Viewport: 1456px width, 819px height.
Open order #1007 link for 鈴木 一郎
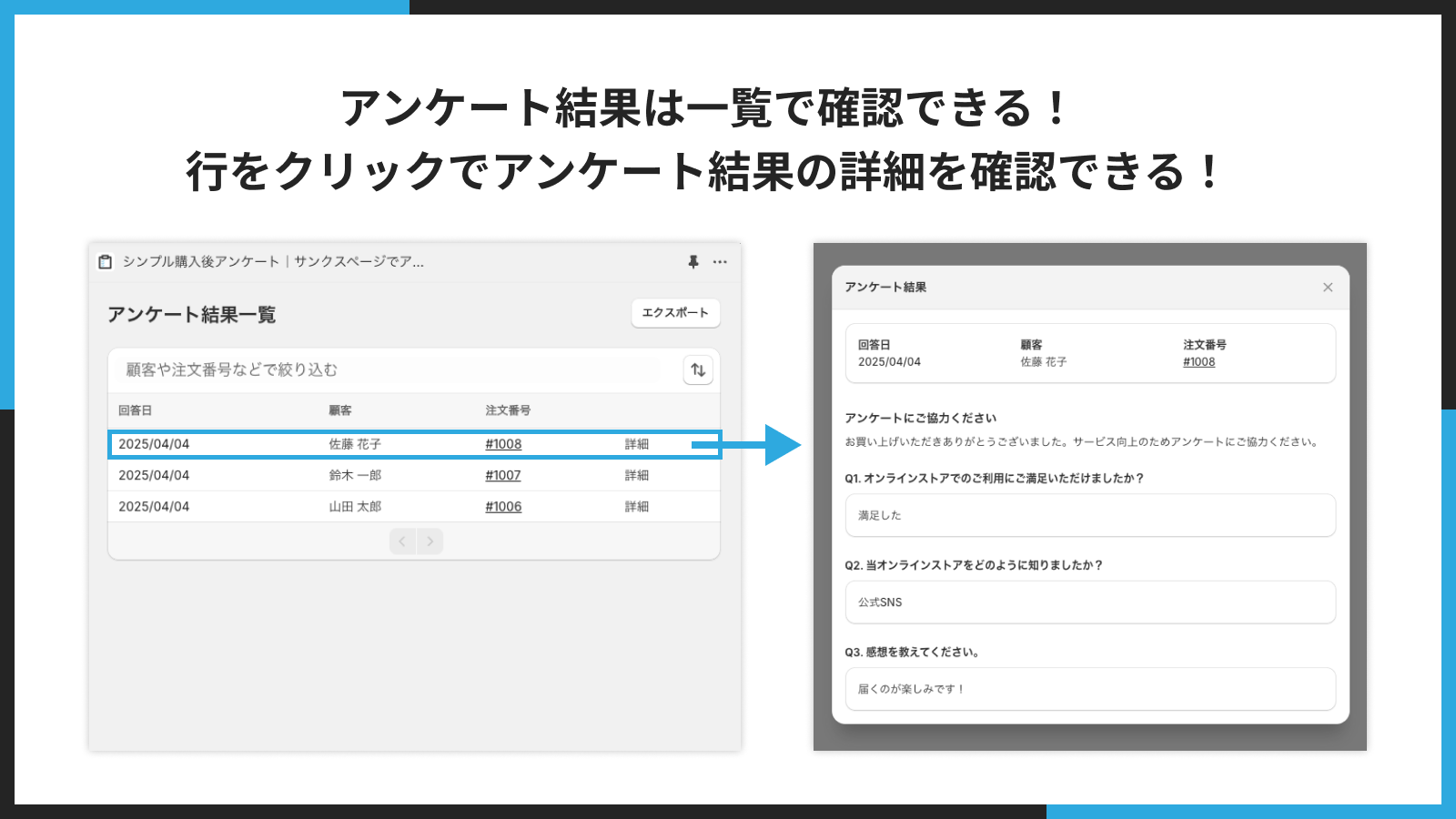[x=501, y=474]
